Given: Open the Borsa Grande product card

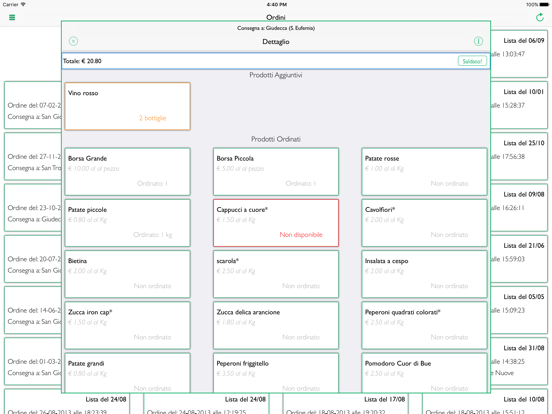Looking at the screenshot, I should tap(127, 171).
